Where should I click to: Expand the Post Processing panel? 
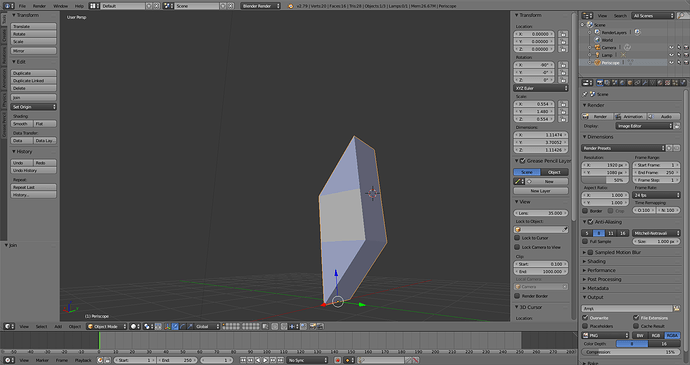604,279
